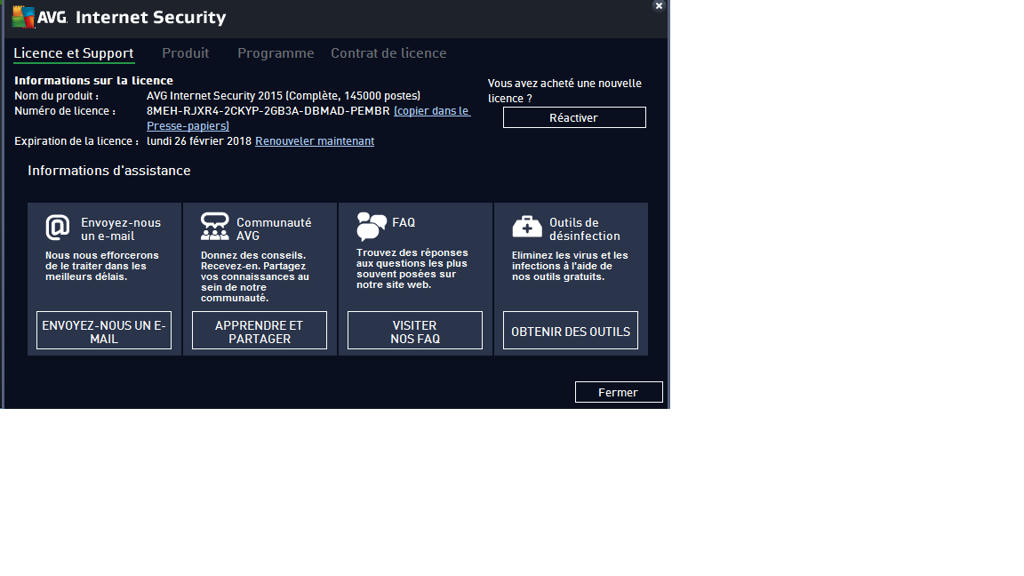This screenshot has height=576, width=1024.
Task: Click the Internet Security window title
Action: click(151, 17)
